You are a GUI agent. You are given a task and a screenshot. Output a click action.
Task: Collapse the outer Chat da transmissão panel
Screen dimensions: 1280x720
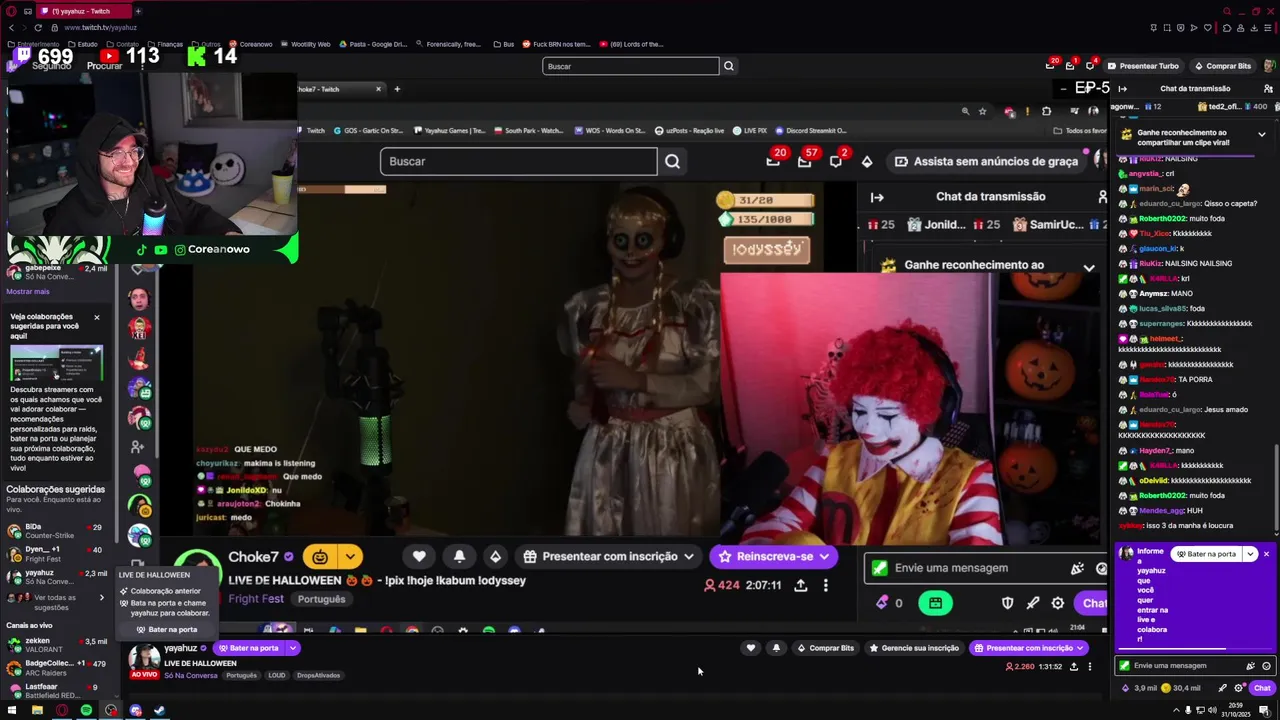coord(1122,88)
